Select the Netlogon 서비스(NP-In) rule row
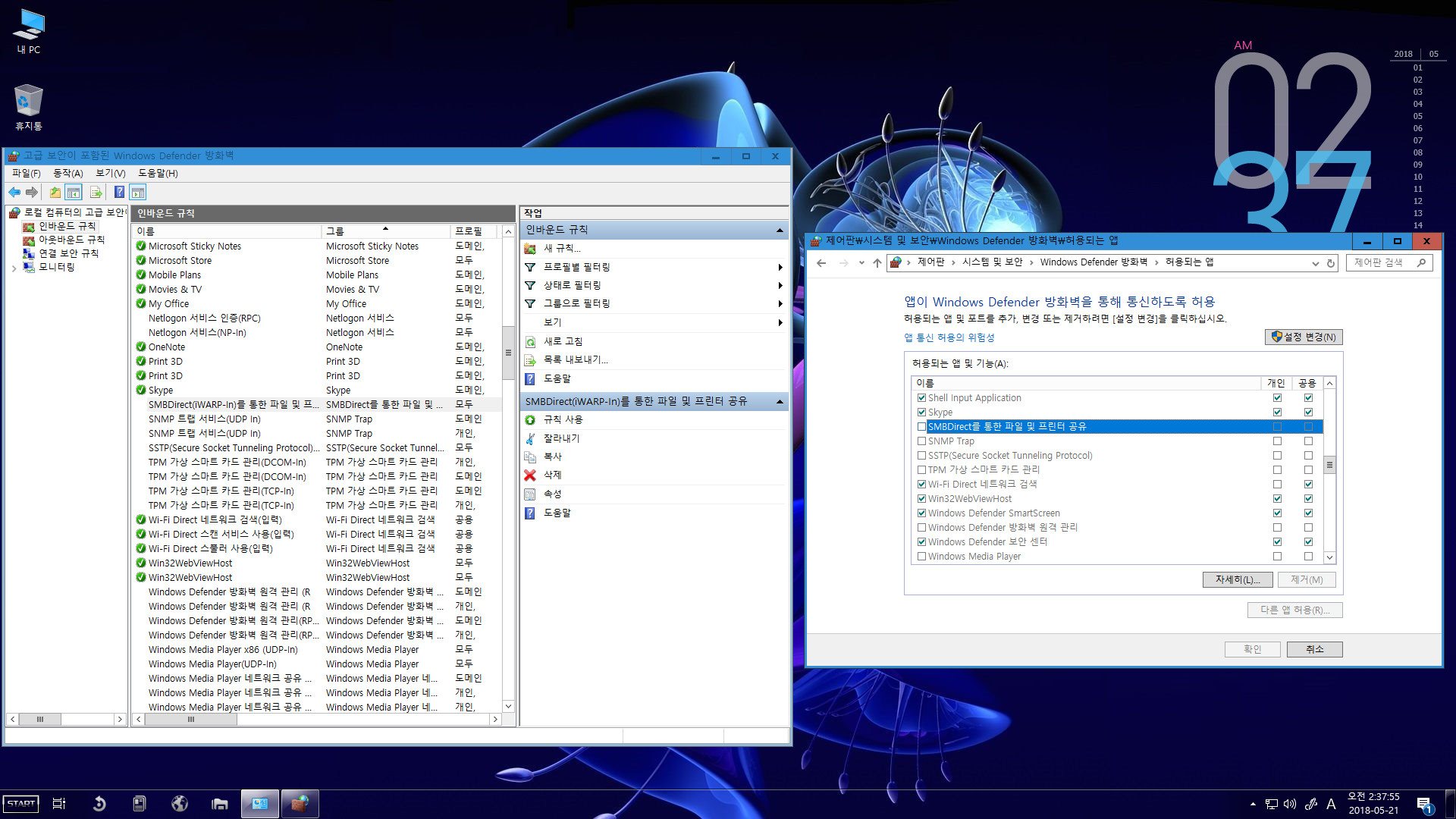This screenshot has height=819, width=1456. coord(318,333)
